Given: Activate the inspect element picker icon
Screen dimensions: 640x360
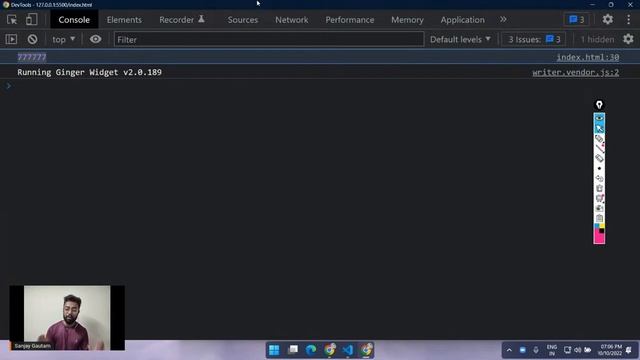Looking at the screenshot, I should tap(12, 20).
